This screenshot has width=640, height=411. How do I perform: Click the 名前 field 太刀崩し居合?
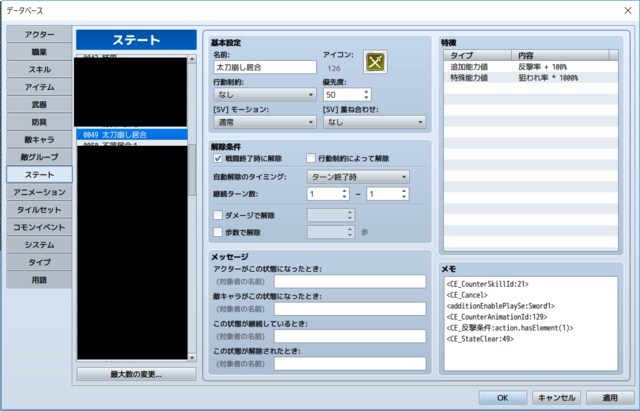[264, 67]
